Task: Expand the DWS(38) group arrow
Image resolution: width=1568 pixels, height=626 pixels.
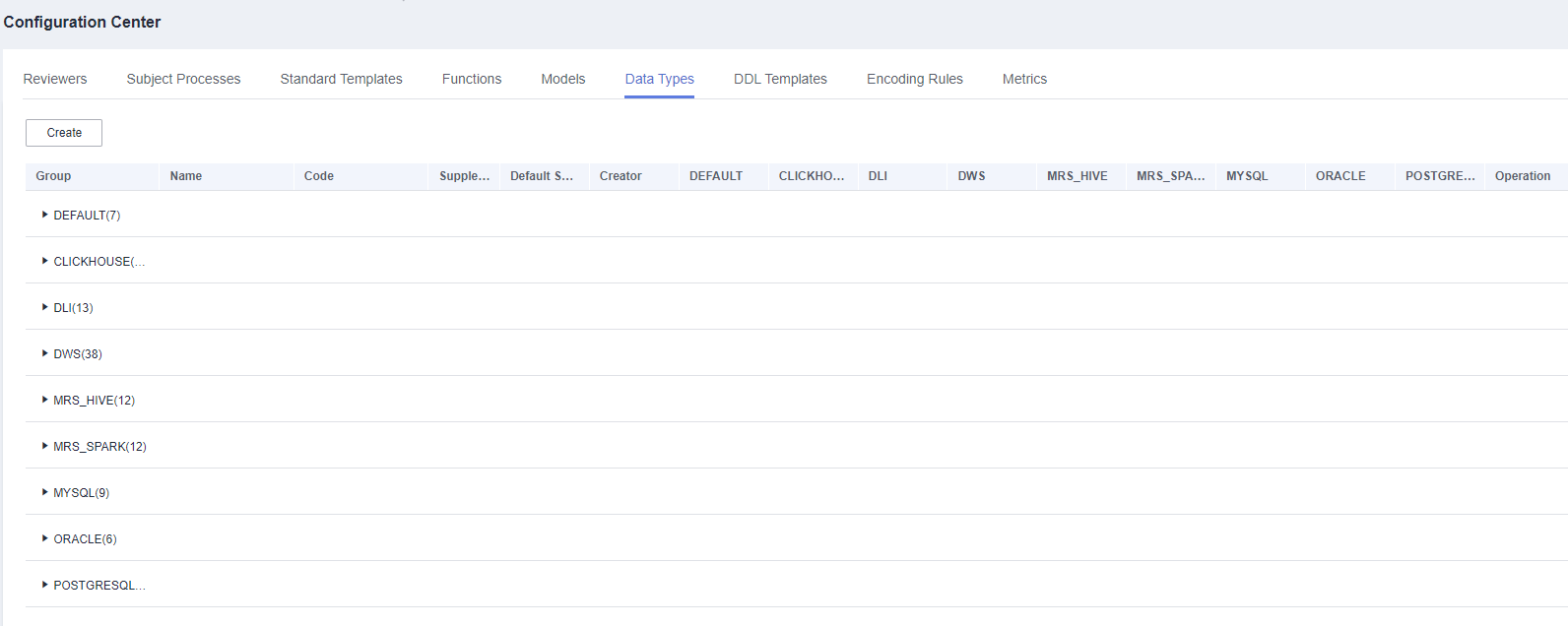Action: [45, 353]
